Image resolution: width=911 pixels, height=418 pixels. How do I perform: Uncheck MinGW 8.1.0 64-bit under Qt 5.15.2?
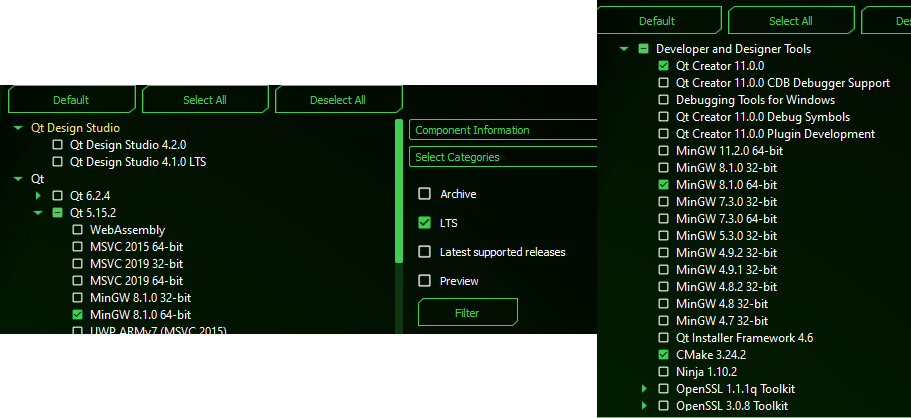tap(77, 315)
